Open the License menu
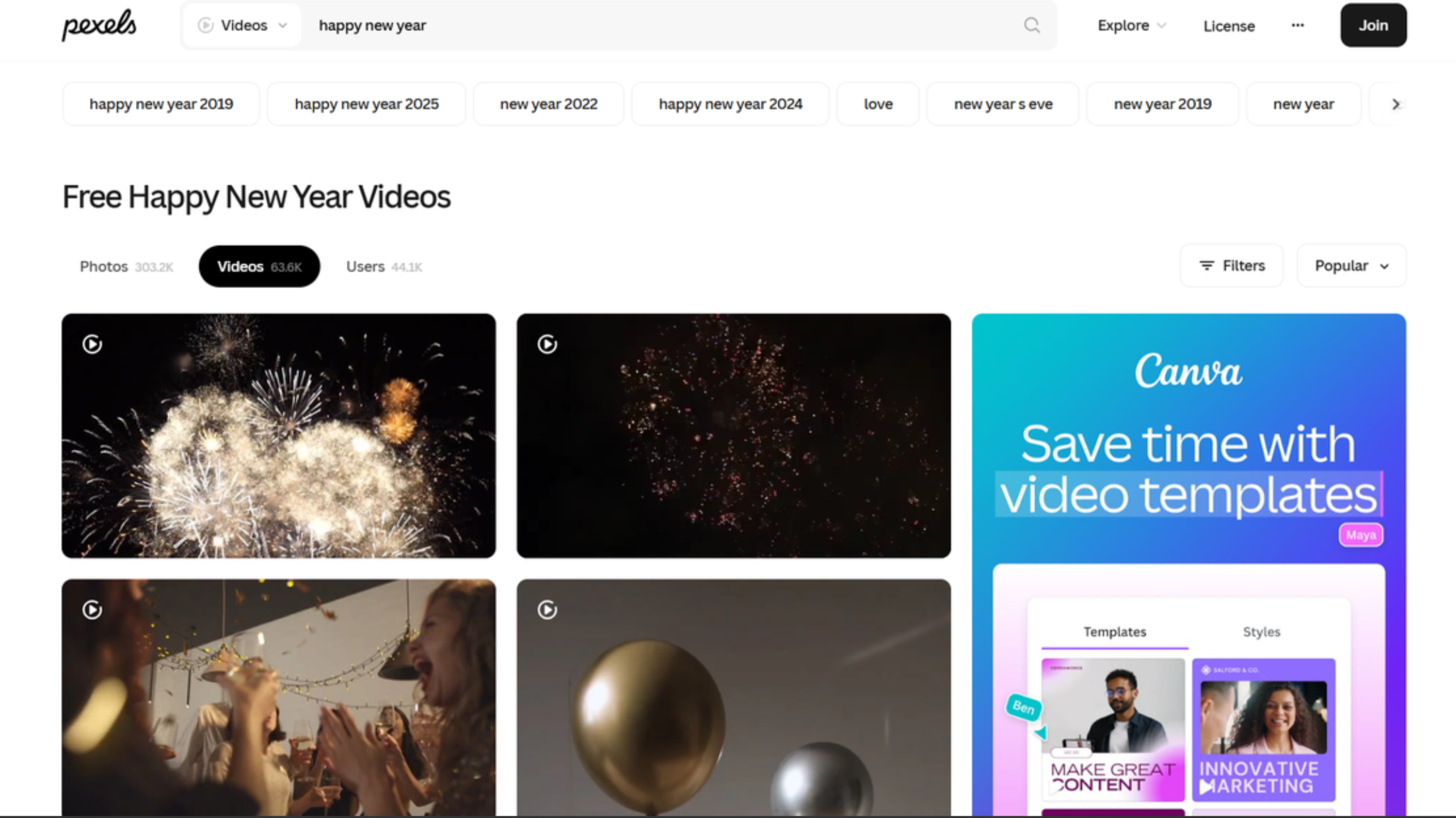Screen dimensions: 1456x818 [1228, 25]
